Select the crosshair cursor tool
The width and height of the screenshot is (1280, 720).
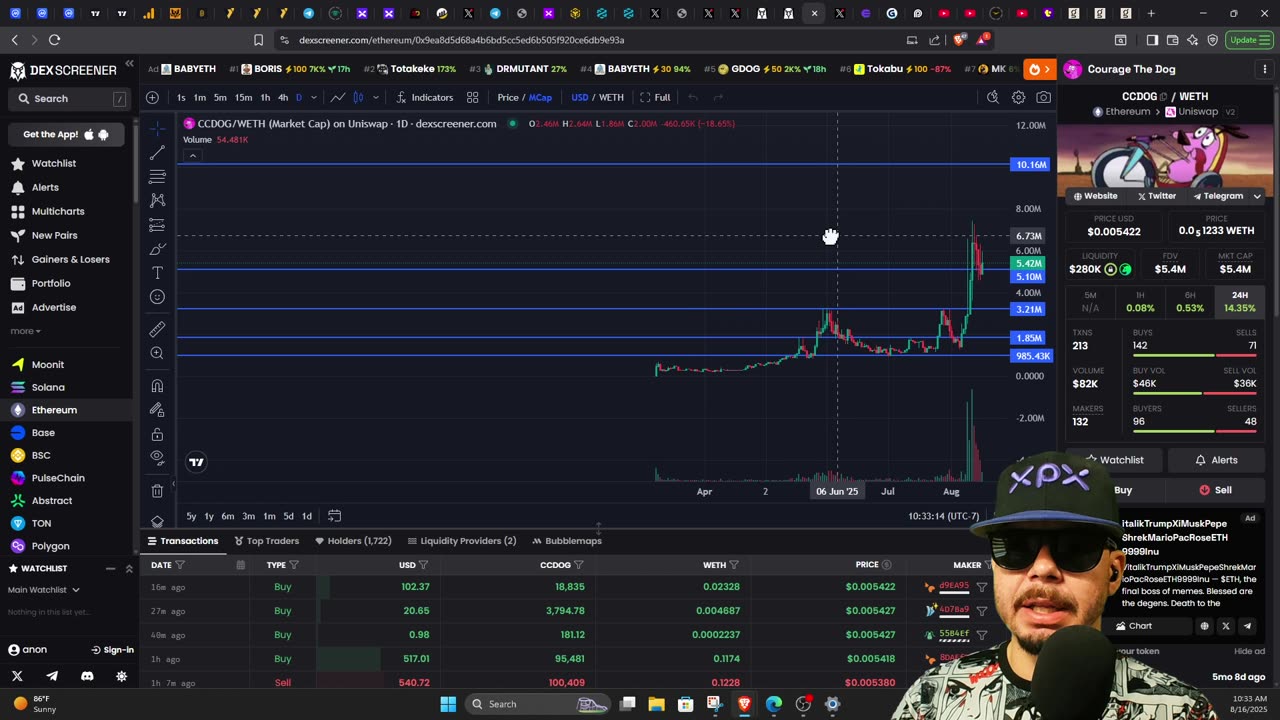pos(157,129)
